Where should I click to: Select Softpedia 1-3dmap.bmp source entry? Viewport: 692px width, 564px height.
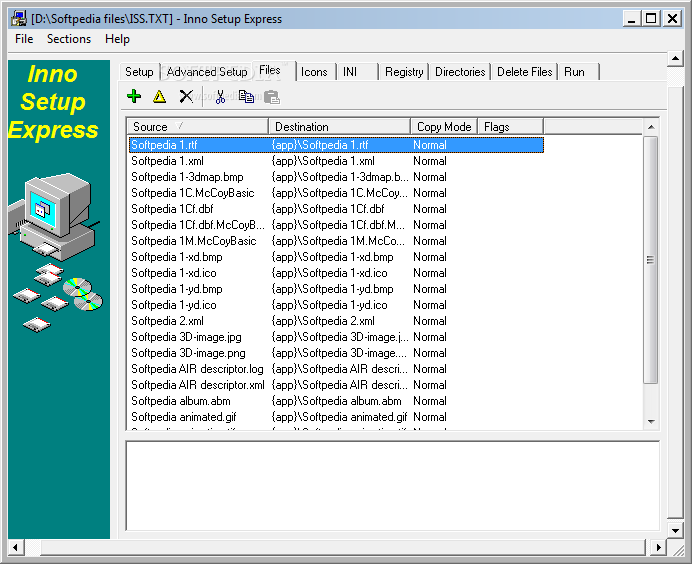[187, 177]
